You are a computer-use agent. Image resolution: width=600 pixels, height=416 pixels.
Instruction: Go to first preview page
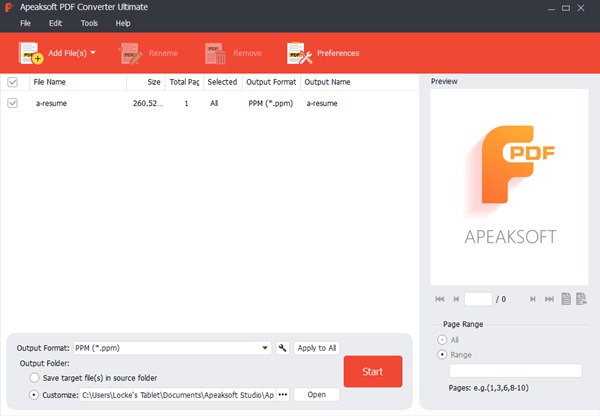[440, 299]
